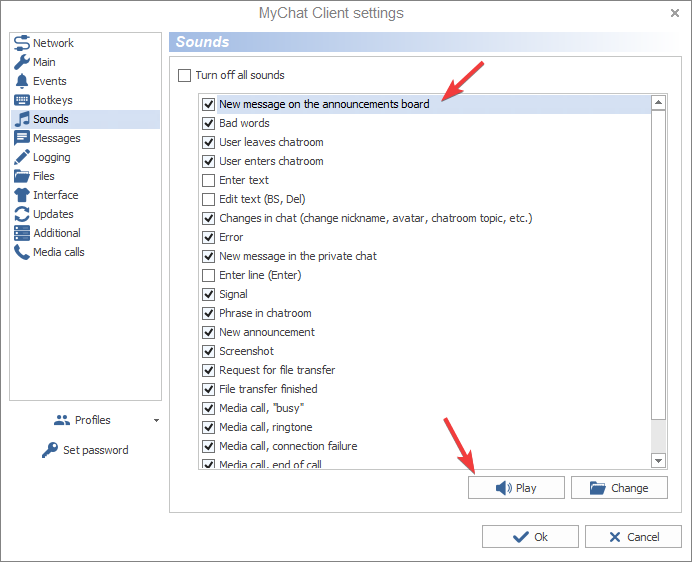
Task: Click Cancel to discard changes
Action: pyautogui.click(x=633, y=537)
